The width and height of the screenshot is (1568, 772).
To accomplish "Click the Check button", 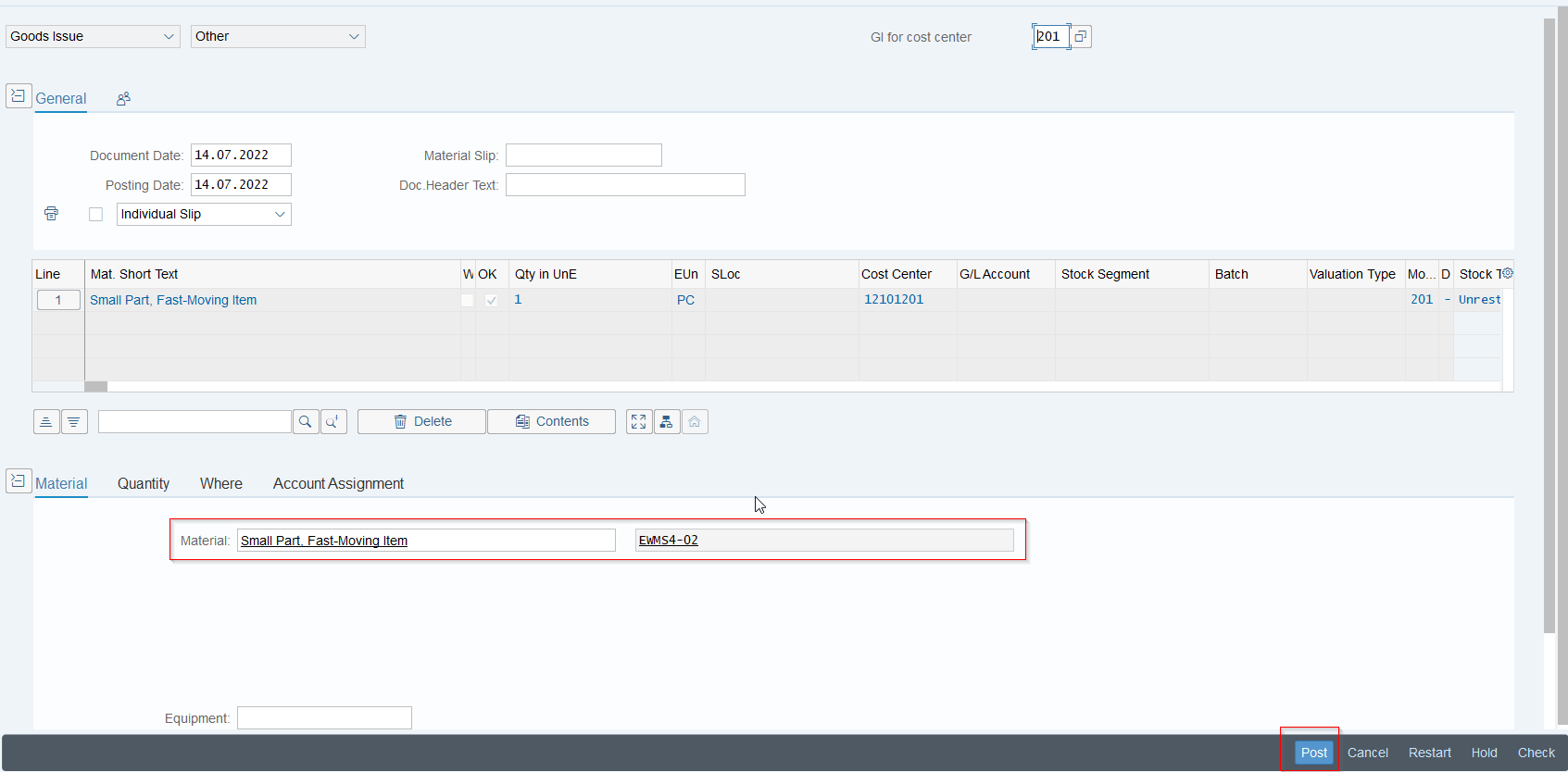I will coord(1536,753).
